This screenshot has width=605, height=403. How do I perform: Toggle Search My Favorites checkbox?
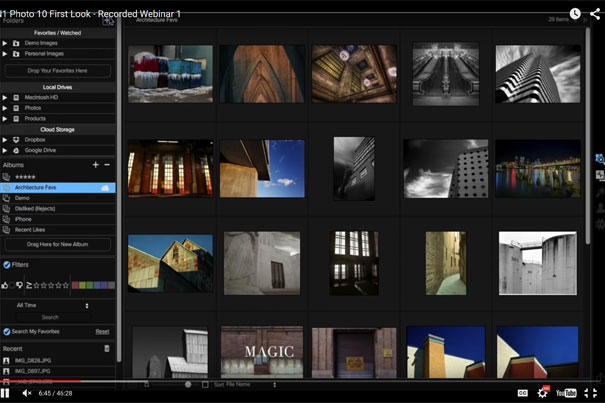point(7,332)
